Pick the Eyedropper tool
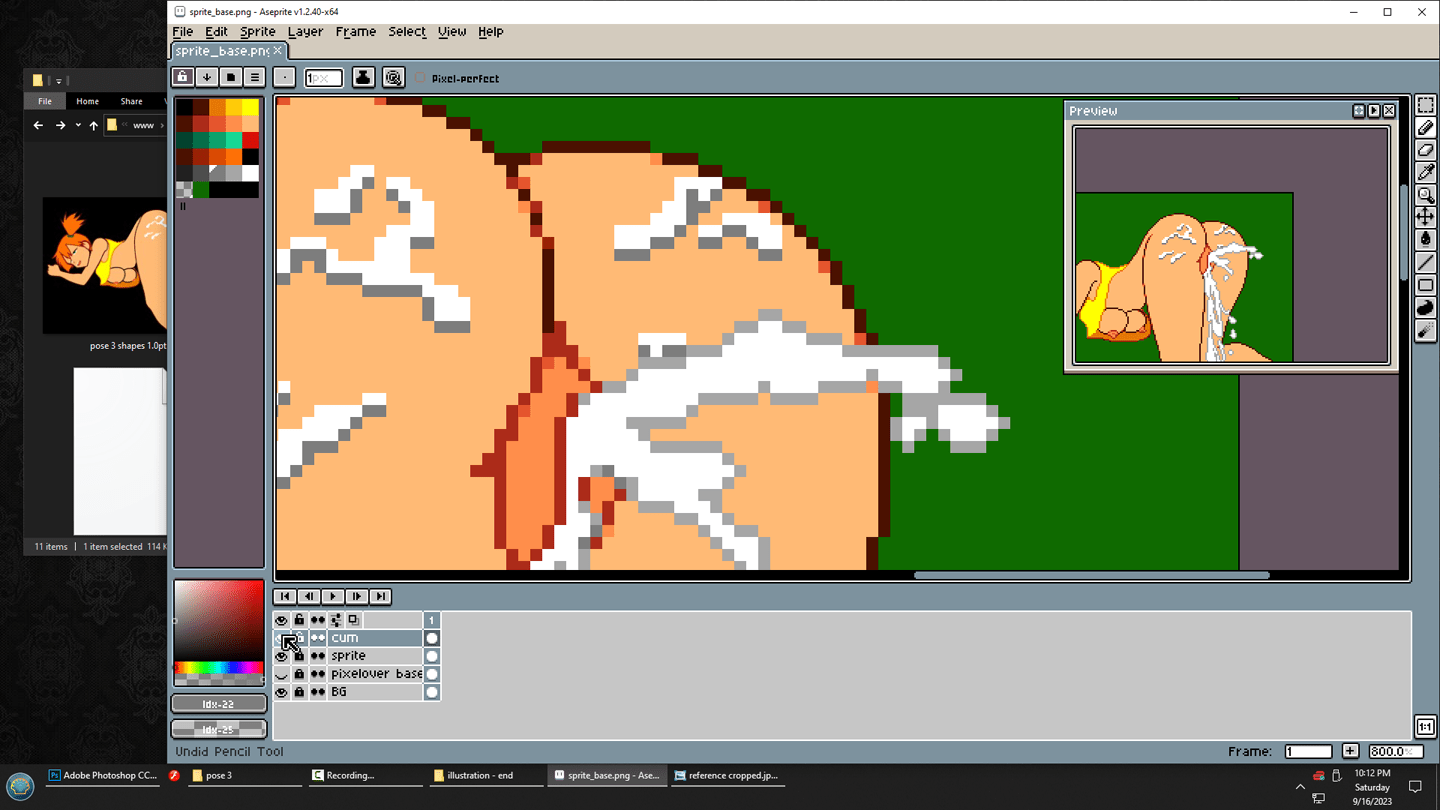This screenshot has height=810, width=1440. (x=1426, y=173)
